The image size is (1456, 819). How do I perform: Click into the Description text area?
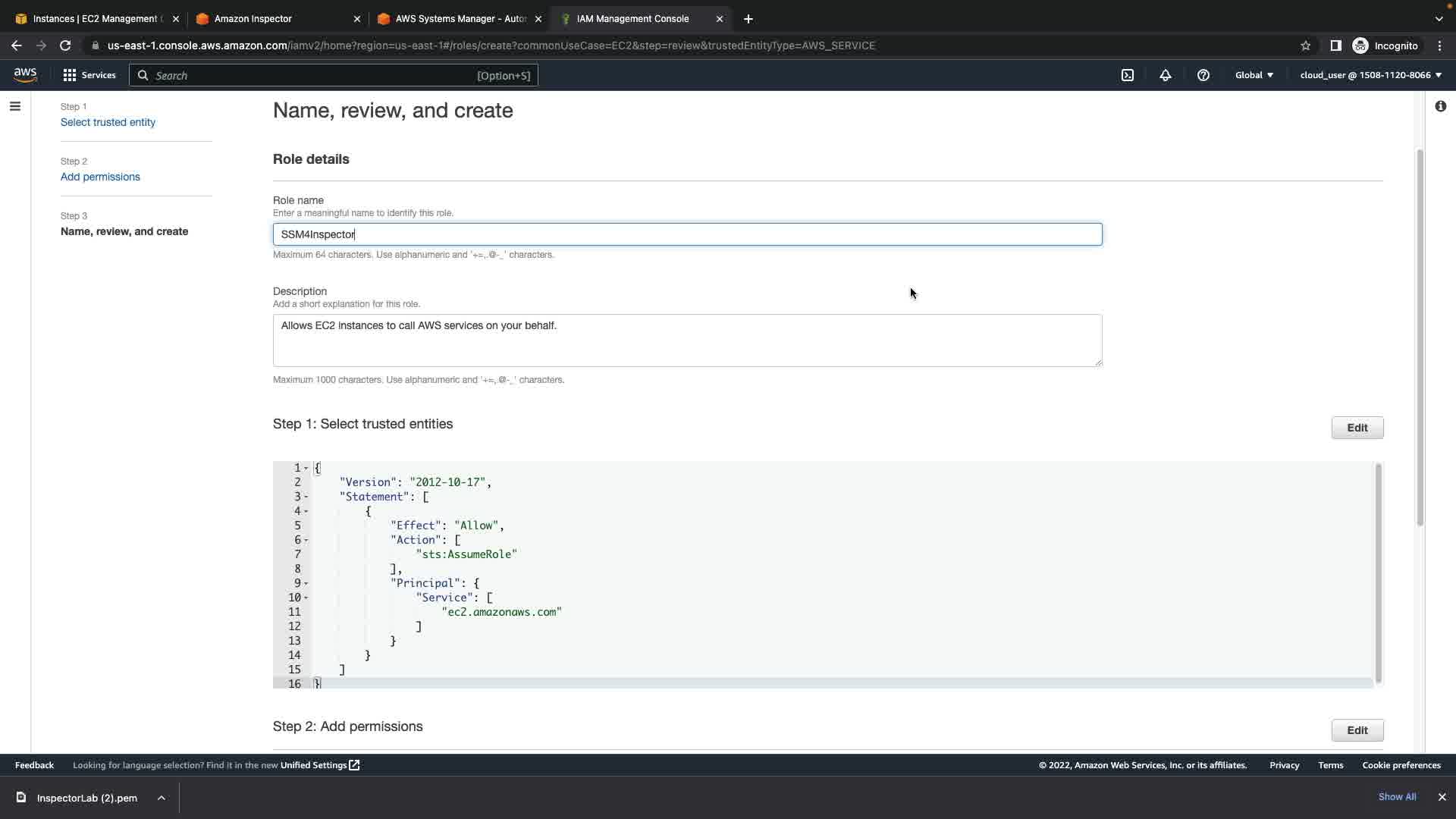(x=686, y=340)
